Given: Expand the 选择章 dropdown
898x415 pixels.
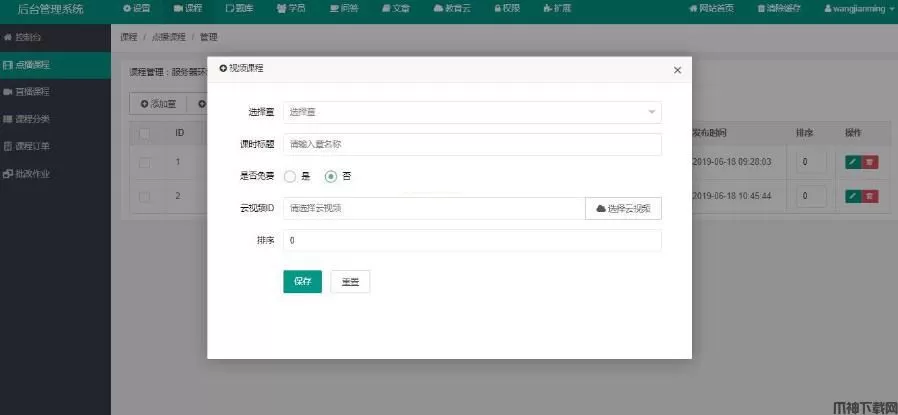Looking at the screenshot, I should (x=472, y=112).
